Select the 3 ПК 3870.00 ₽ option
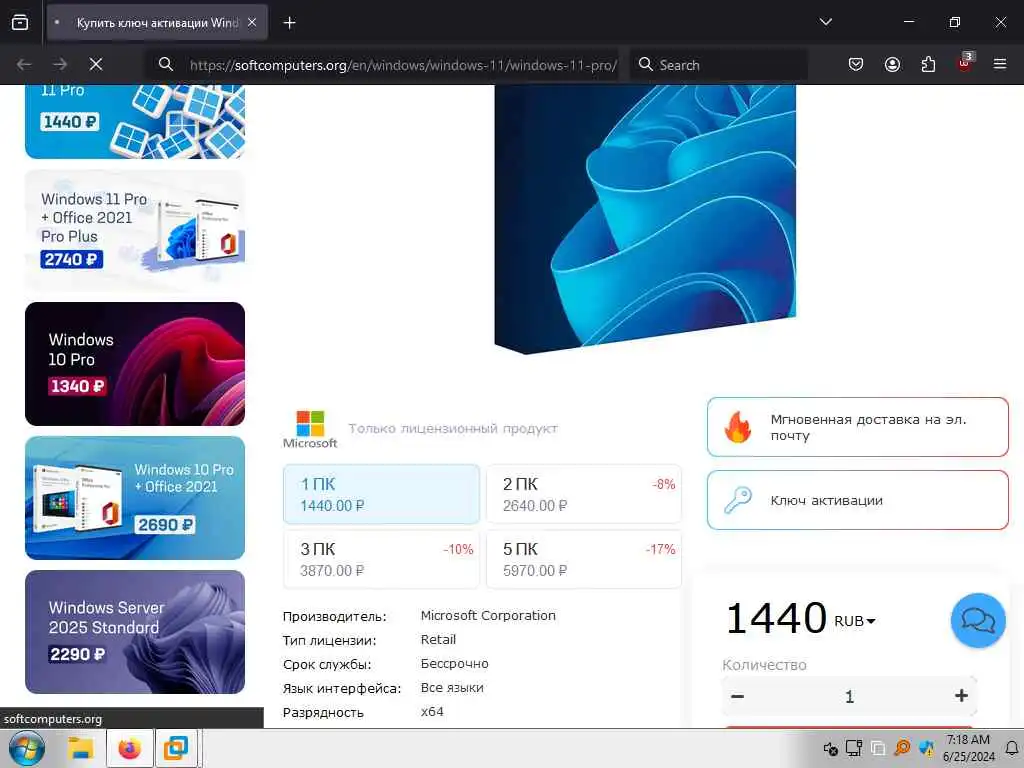1024x768 pixels. [x=381, y=559]
